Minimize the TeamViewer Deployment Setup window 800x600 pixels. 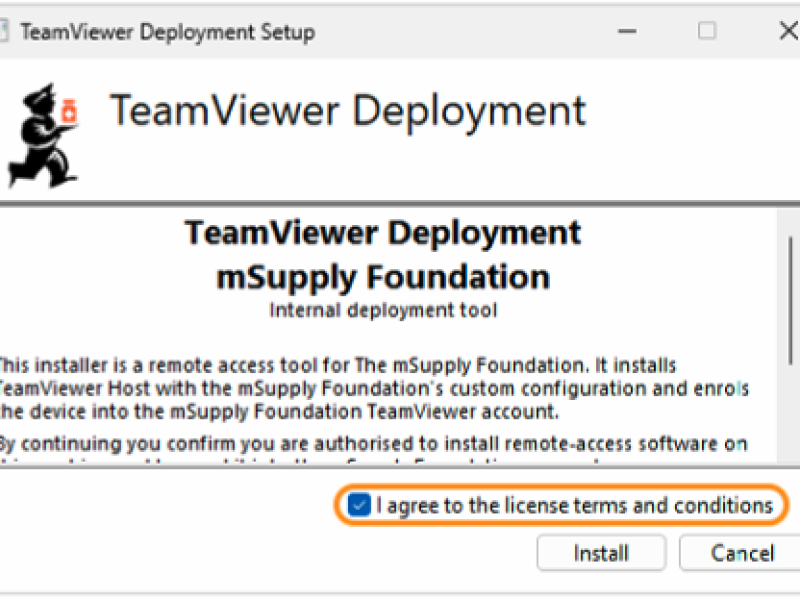[x=627, y=31]
